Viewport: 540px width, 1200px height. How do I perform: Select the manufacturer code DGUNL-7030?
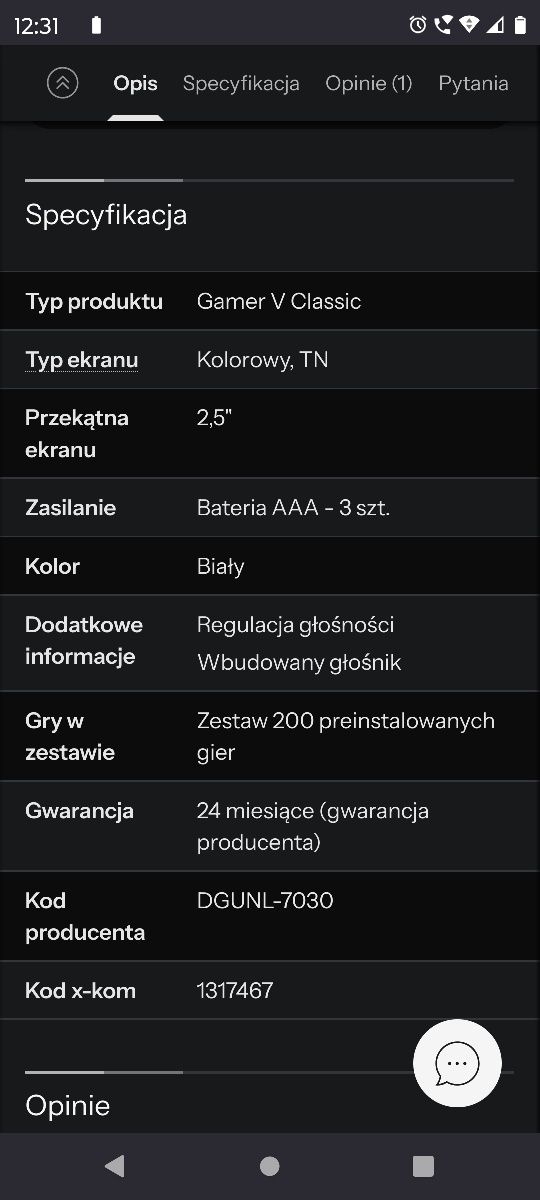(265, 901)
